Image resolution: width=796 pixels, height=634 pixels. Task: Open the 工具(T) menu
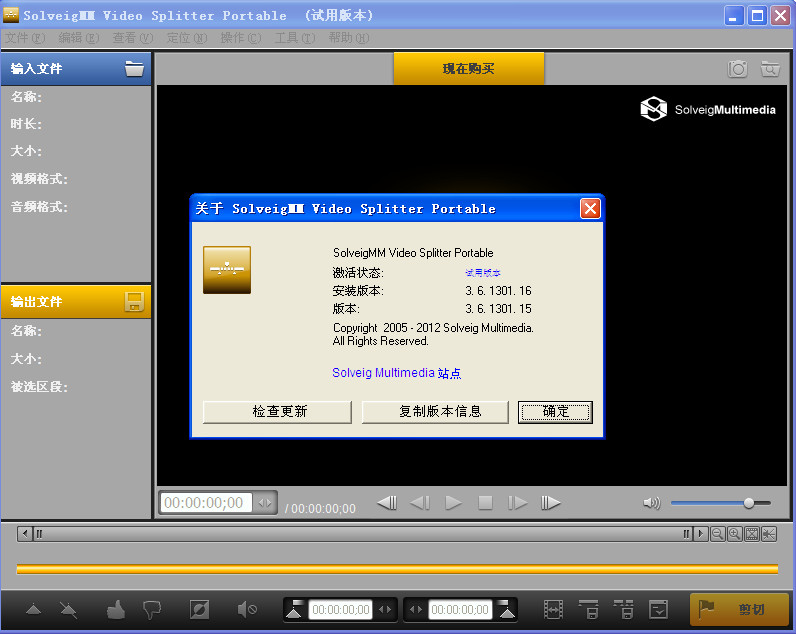pos(294,38)
